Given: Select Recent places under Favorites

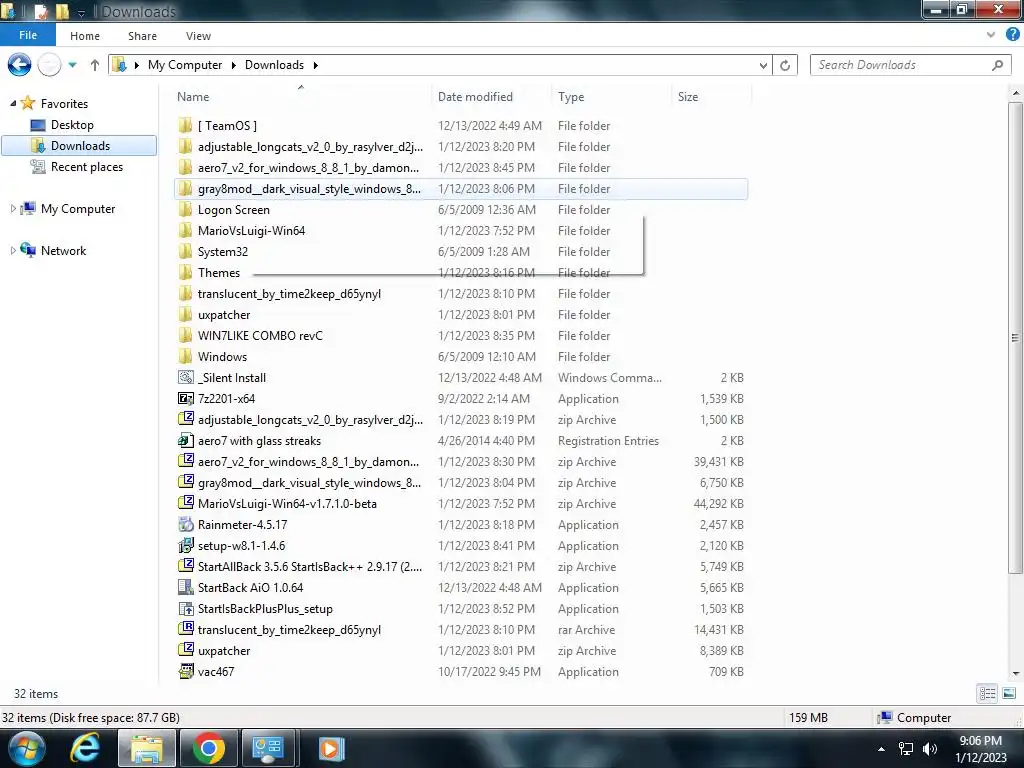Looking at the screenshot, I should [x=86, y=167].
